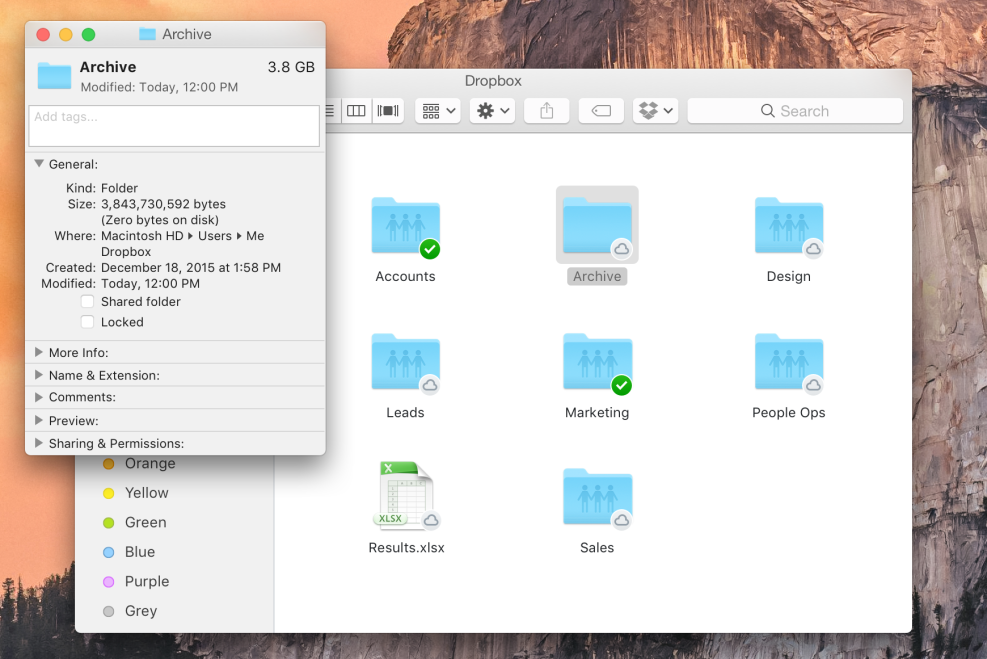Collapse the General section in Get Info

click(x=39, y=163)
